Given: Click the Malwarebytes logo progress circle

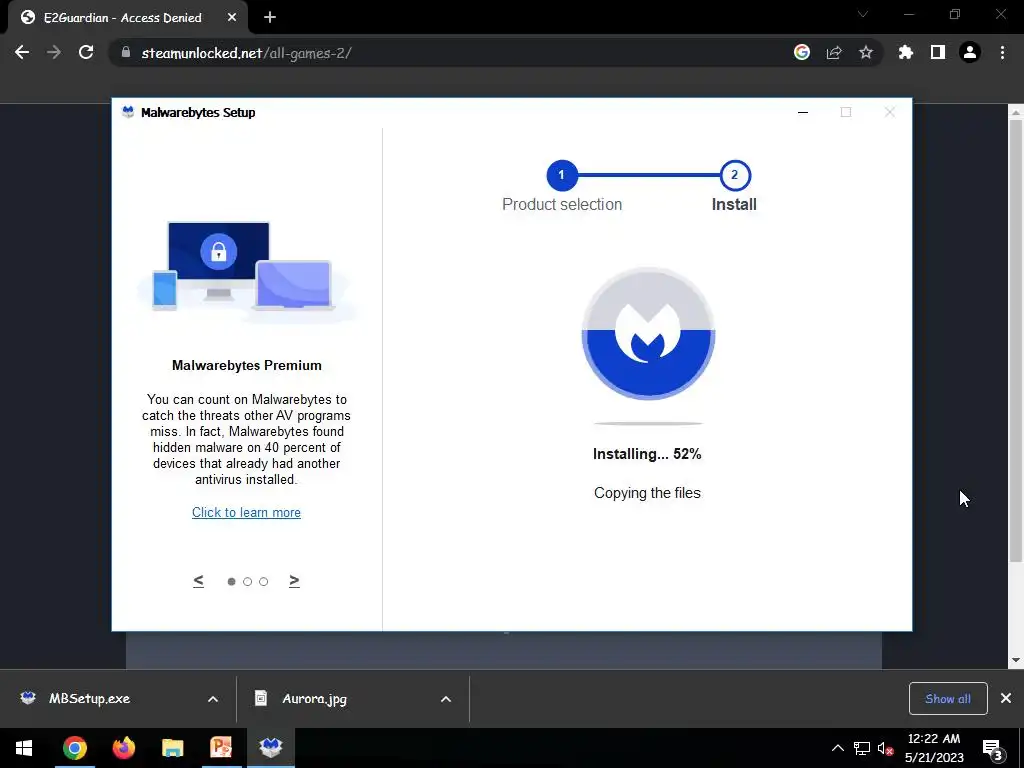Looking at the screenshot, I should pos(648,334).
